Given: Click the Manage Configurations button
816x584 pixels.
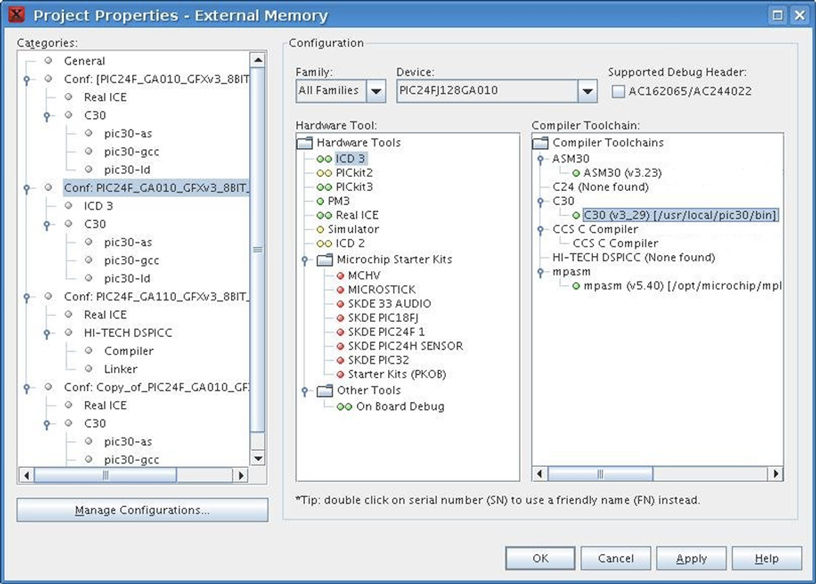Looking at the screenshot, I should pos(140,510).
